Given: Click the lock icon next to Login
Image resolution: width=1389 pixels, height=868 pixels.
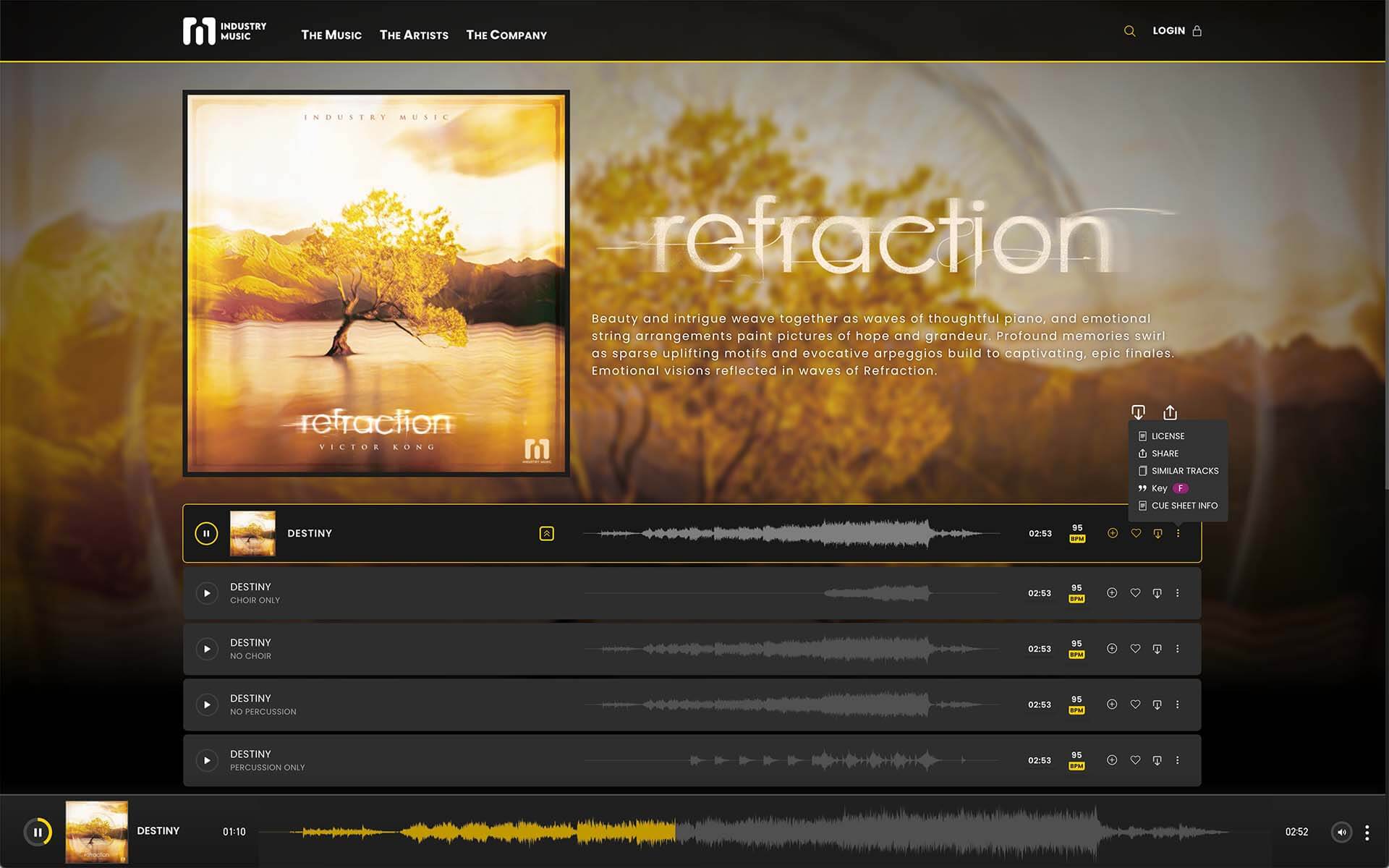Looking at the screenshot, I should pyautogui.click(x=1197, y=31).
